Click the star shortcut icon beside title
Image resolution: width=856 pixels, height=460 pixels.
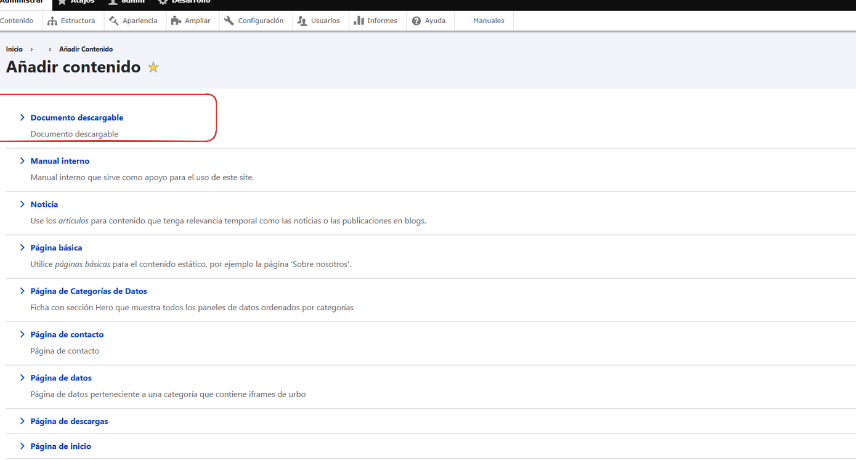pyautogui.click(x=153, y=67)
